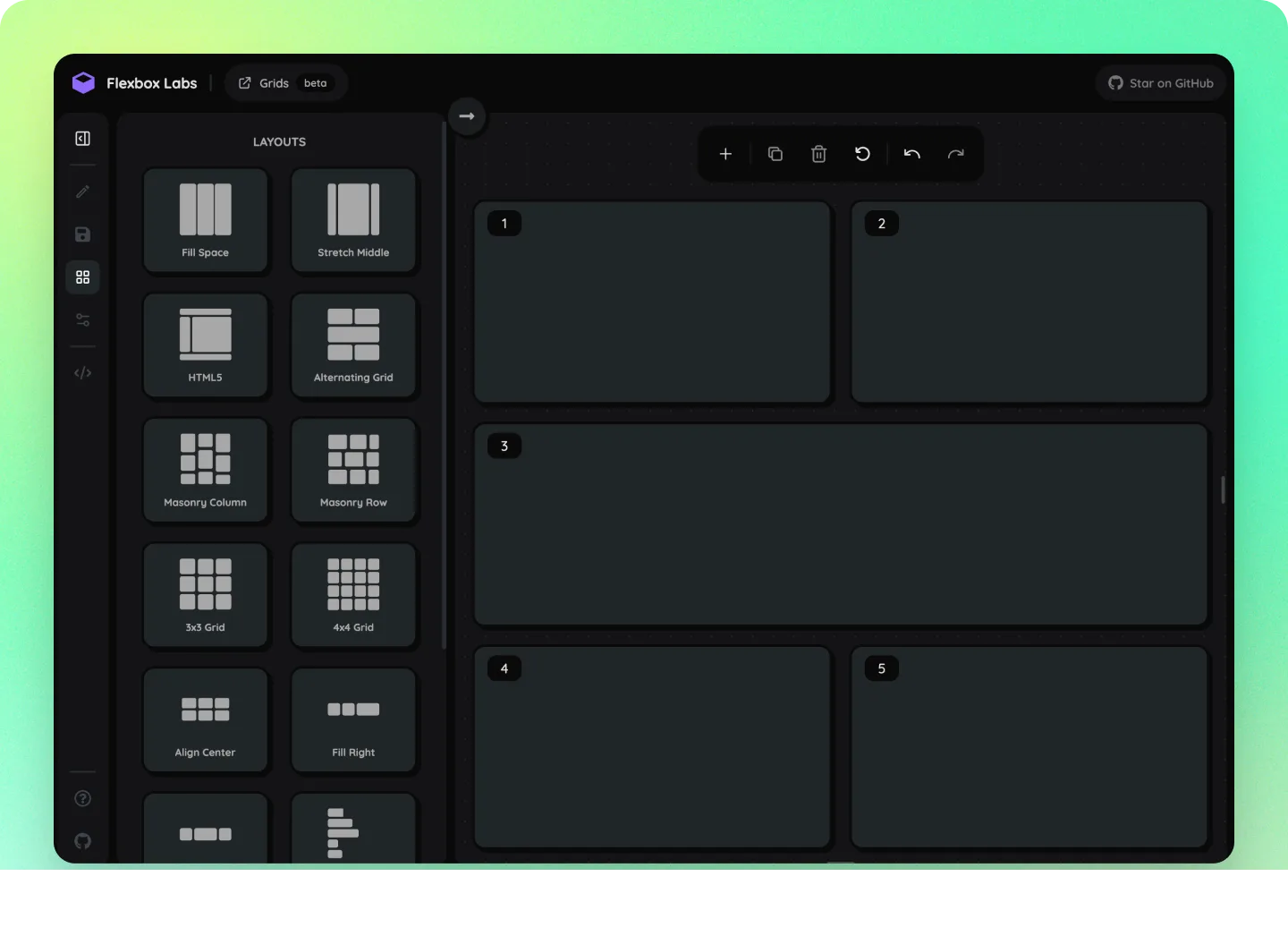
Task: Open help via question mark icon
Action: point(82,799)
